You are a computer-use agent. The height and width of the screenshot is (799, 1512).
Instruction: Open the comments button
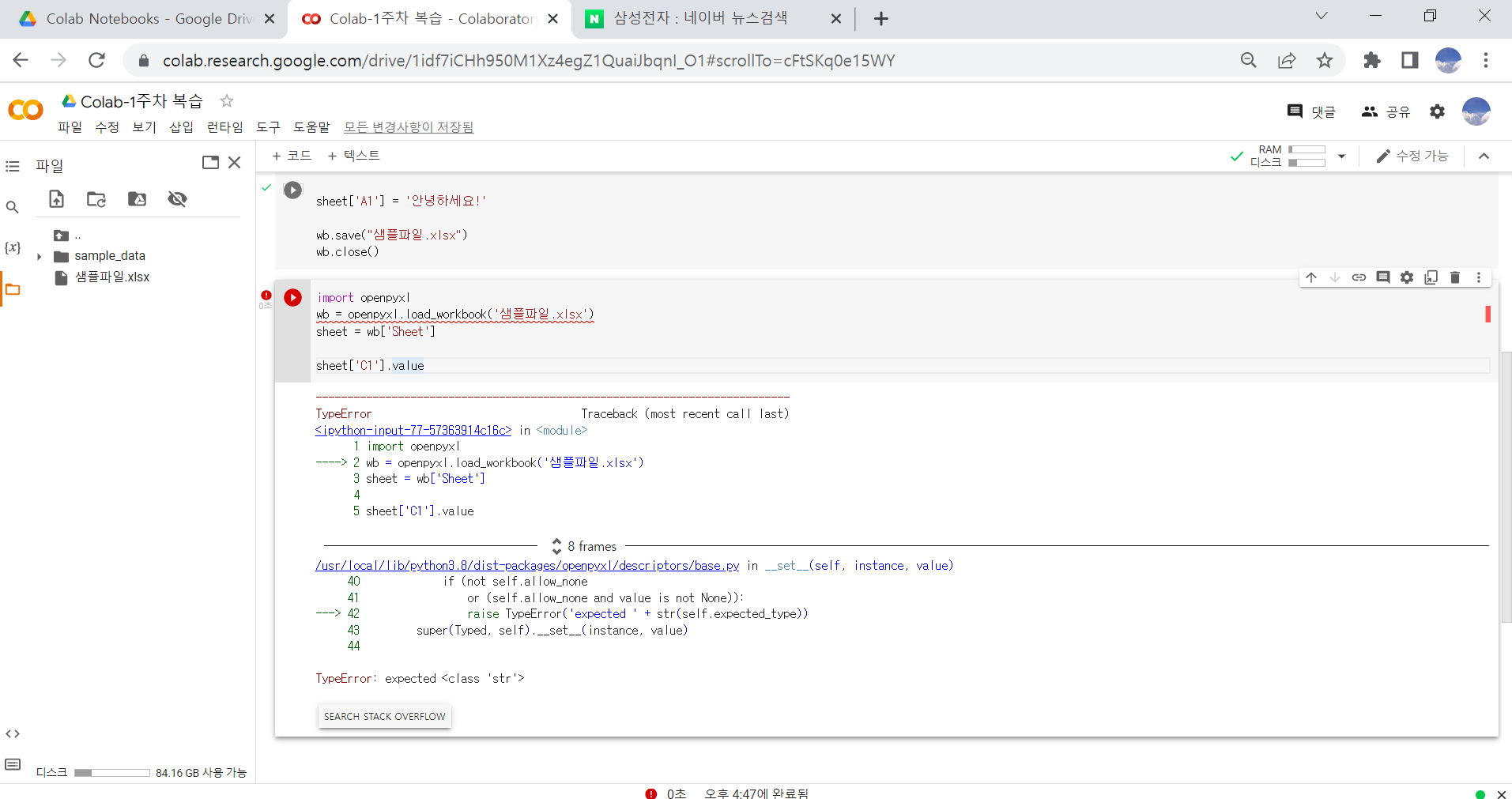[1311, 111]
